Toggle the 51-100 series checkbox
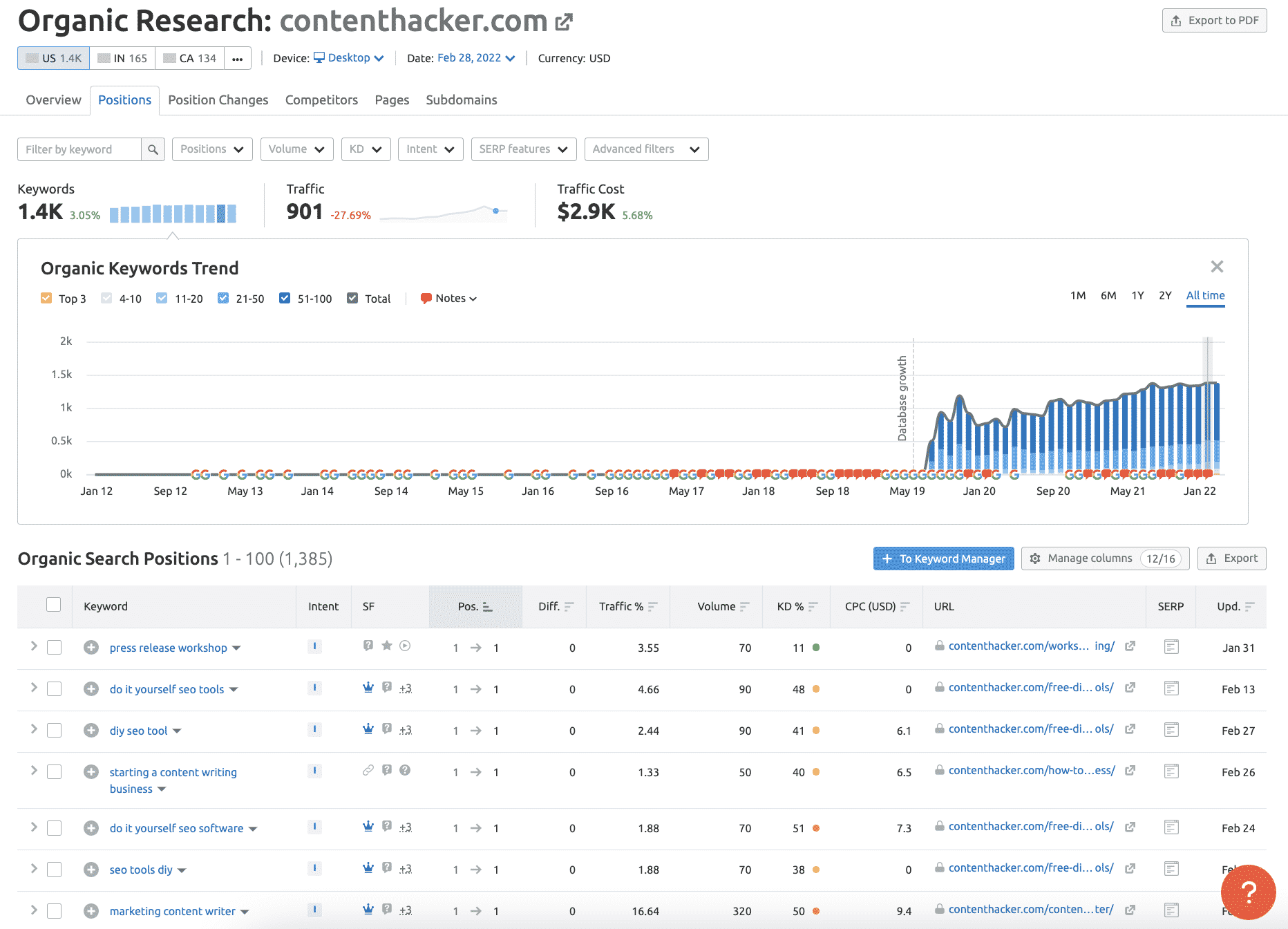Viewport: 1288px width, 929px height. [285, 299]
